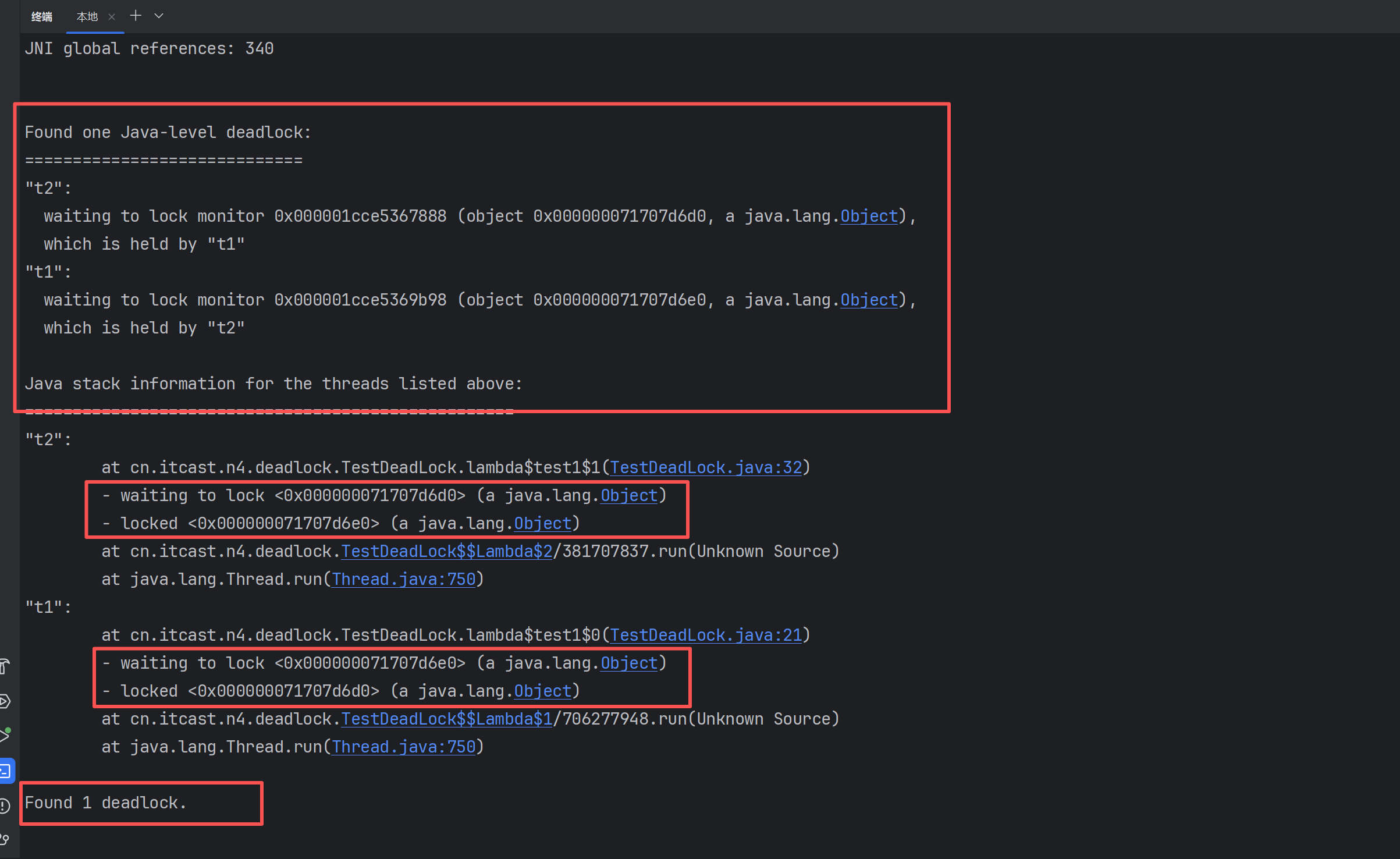Open TestDeadLock$$Lambda$2 class link
This screenshot has height=859, width=1400.
pos(446,551)
